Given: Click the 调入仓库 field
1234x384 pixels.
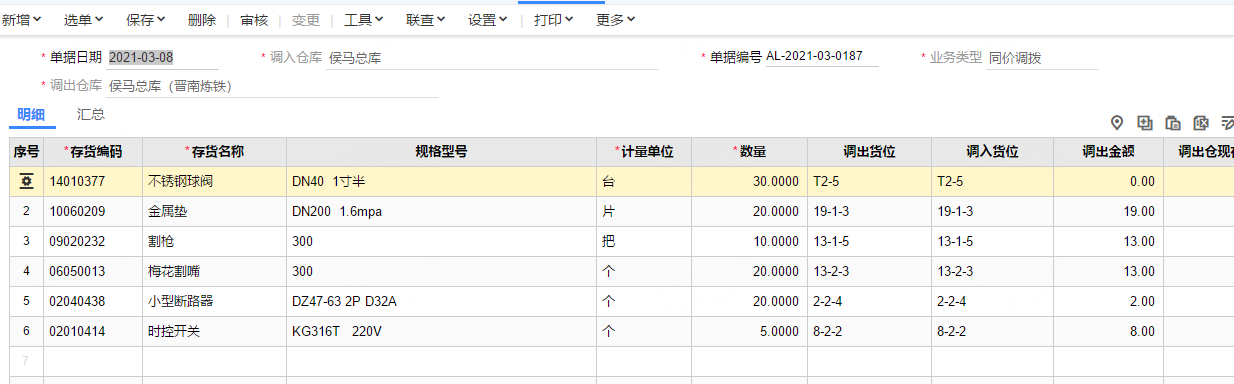Looking at the screenshot, I should click(493, 58).
